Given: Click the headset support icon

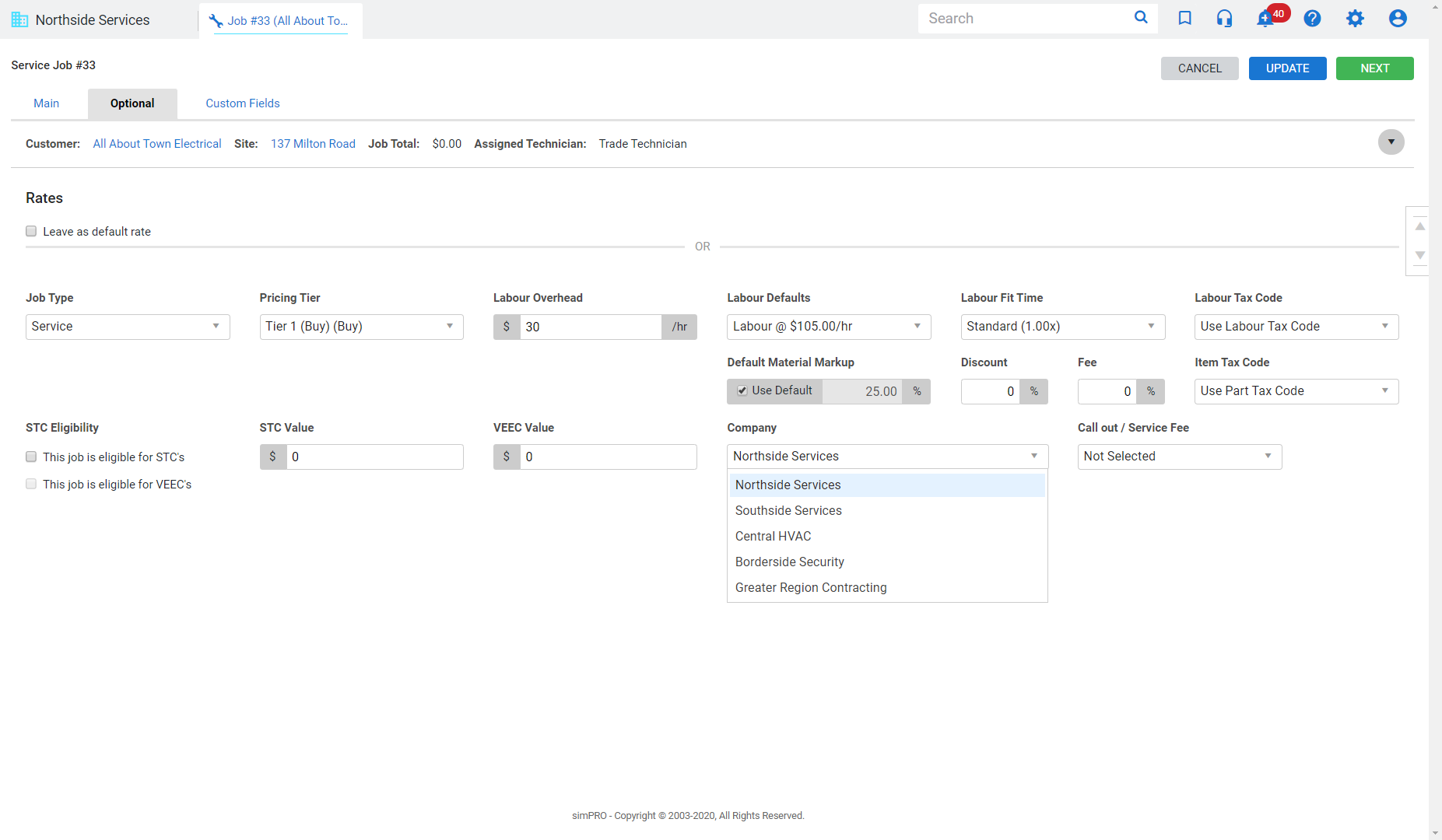Looking at the screenshot, I should click(x=1224, y=18).
